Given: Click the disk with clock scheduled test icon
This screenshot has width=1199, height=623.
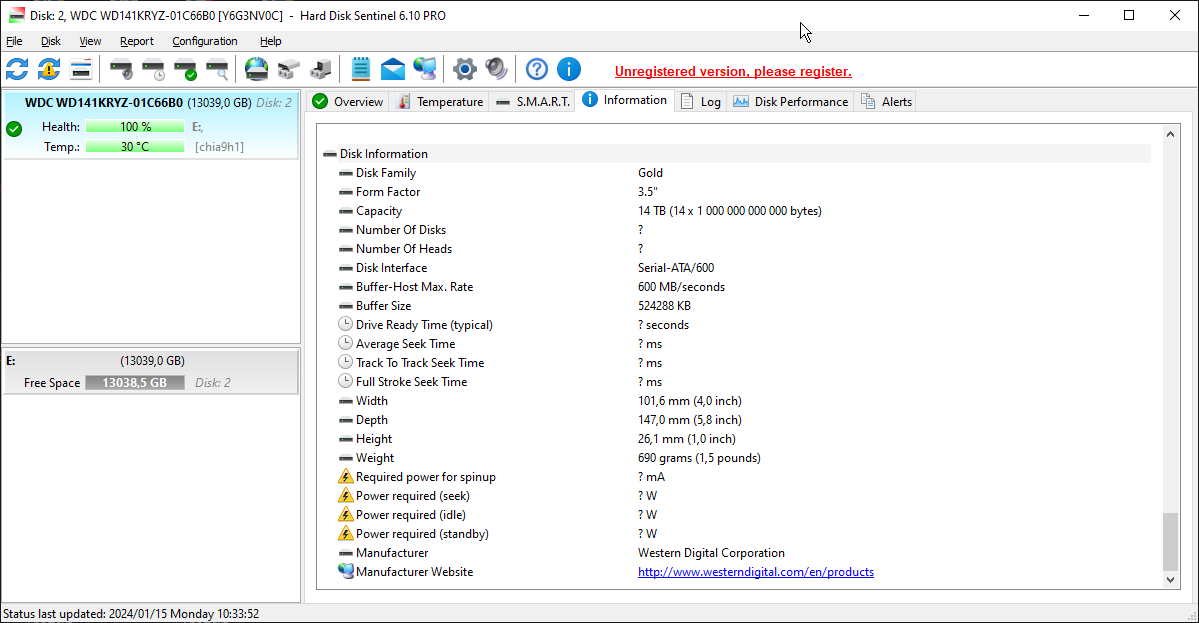Looking at the screenshot, I should click(153, 70).
